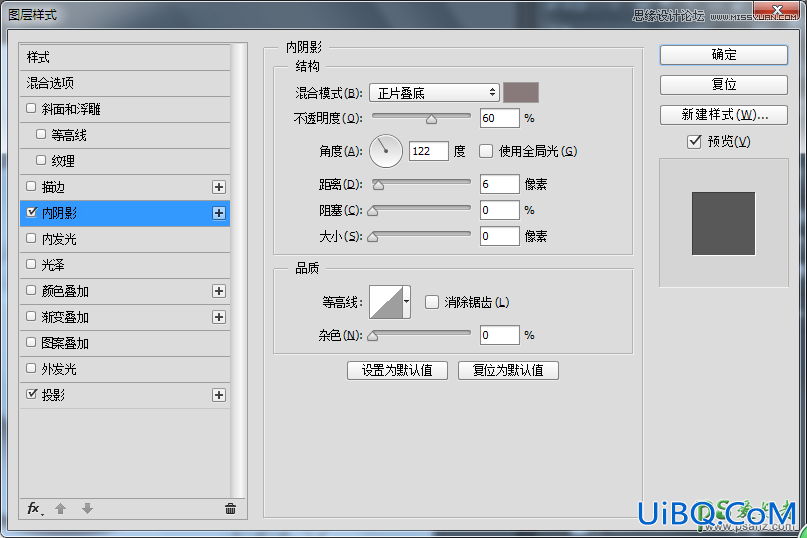Click plus icon beside 内阴影
Screen dimensions: 807x538
[219, 213]
